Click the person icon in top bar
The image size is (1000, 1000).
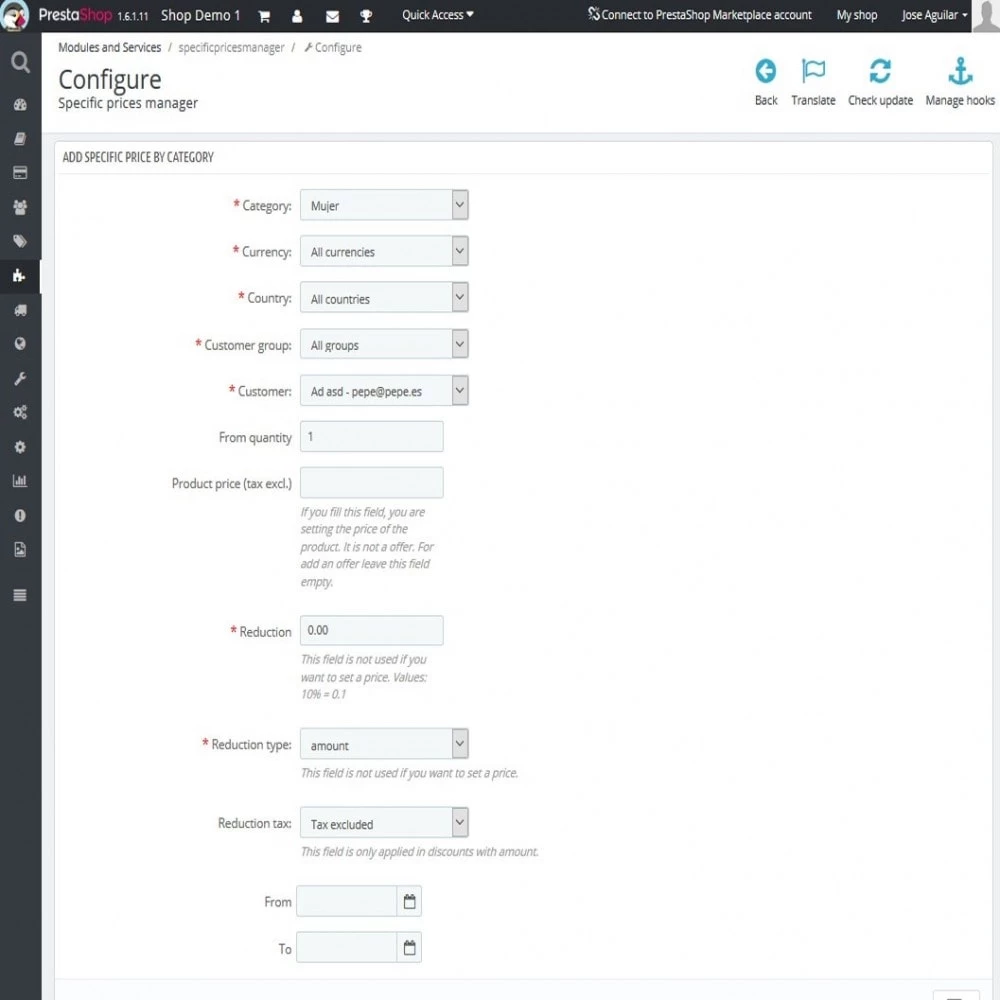tap(297, 17)
